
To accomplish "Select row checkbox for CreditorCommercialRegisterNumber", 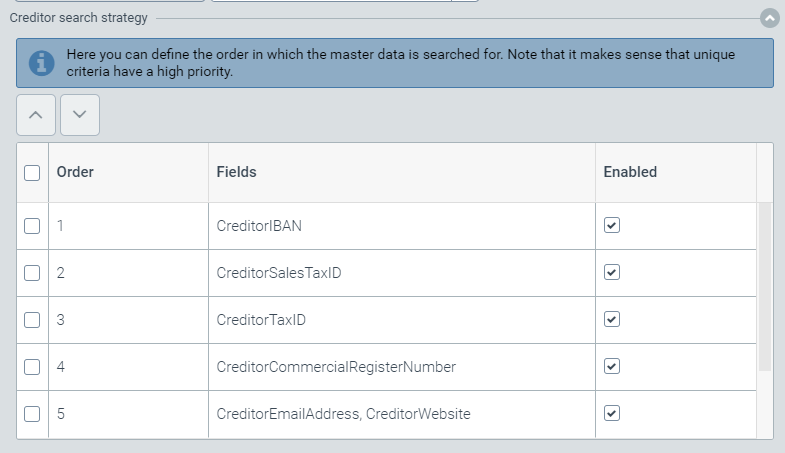I will (32, 367).
